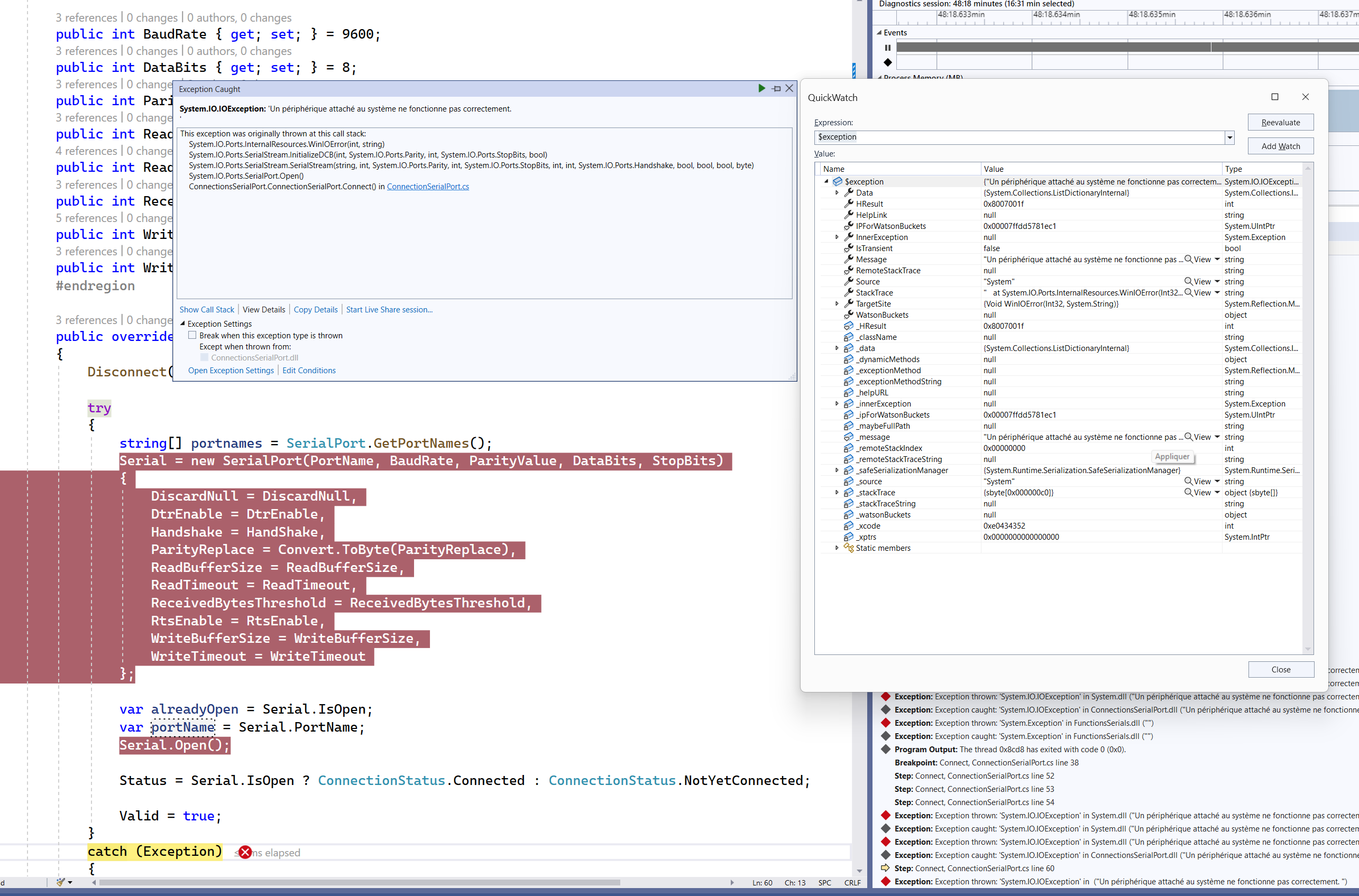The height and width of the screenshot is (896, 1359).
Task: Open the Expression dropdown in QuickWatch
Action: 1229,137
